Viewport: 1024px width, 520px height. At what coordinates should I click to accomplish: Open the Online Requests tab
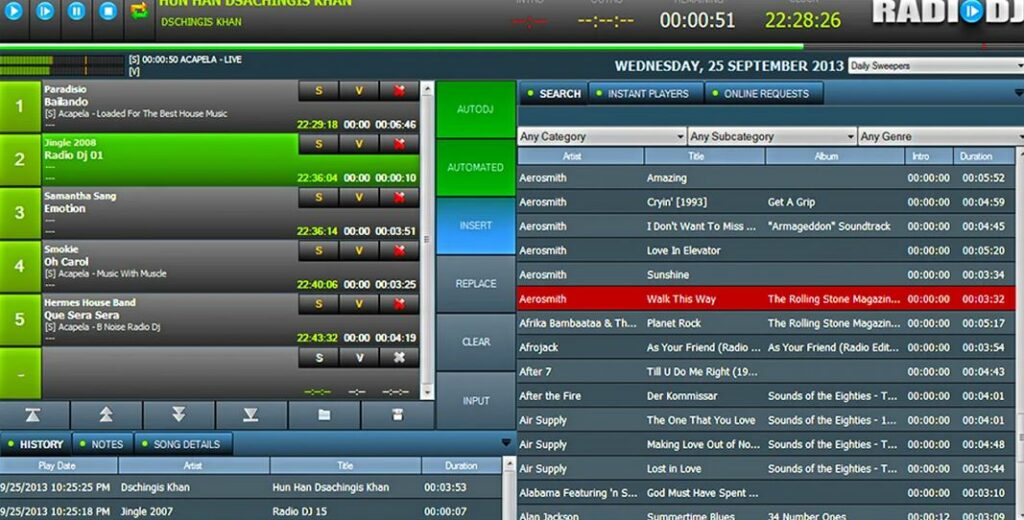[765, 93]
